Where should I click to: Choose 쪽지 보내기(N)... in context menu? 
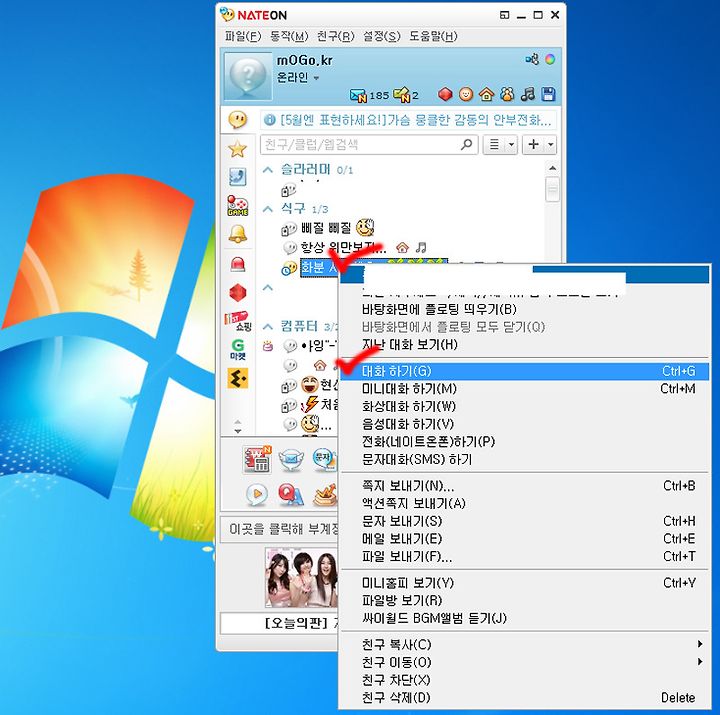click(x=524, y=486)
